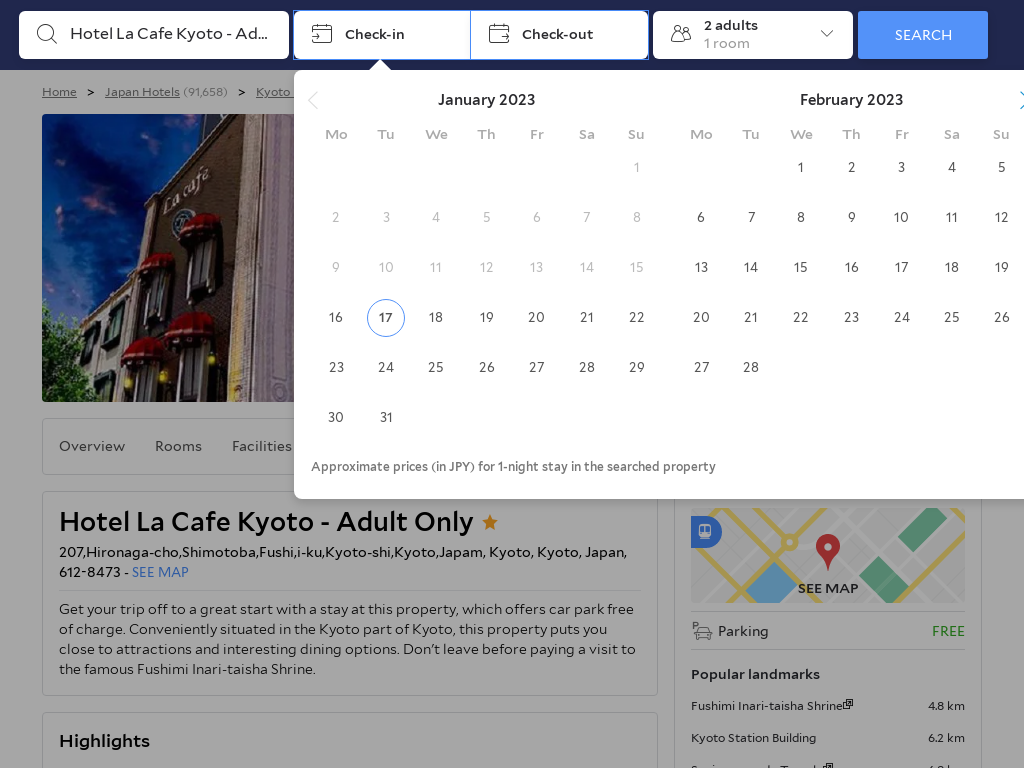Pick January 30 in the calendar
The width and height of the screenshot is (1024, 768).
pos(336,417)
